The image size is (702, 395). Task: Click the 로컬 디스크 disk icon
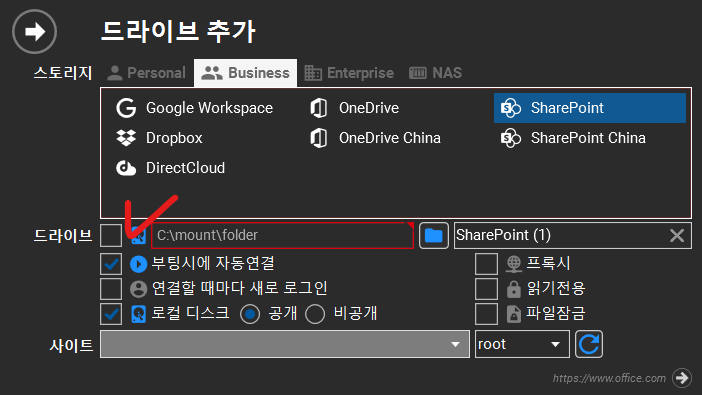pyautogui.click(x=138, y=314)
